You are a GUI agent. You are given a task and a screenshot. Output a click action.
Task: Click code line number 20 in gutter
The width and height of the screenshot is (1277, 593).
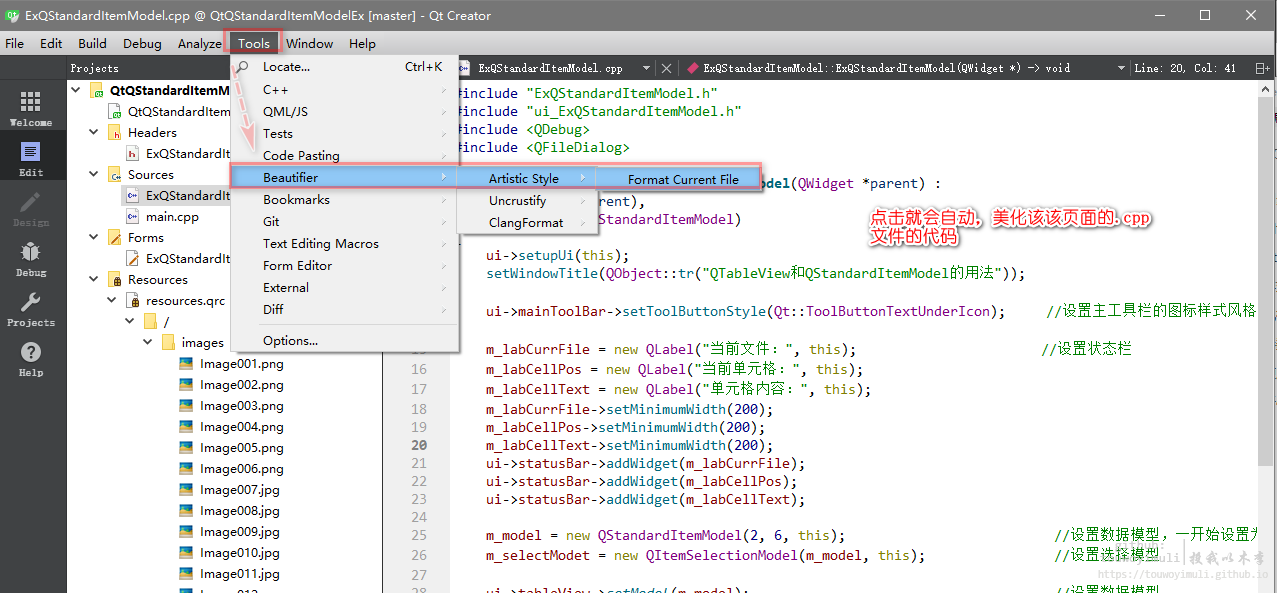pyautogui.click(x=418, y=445)
